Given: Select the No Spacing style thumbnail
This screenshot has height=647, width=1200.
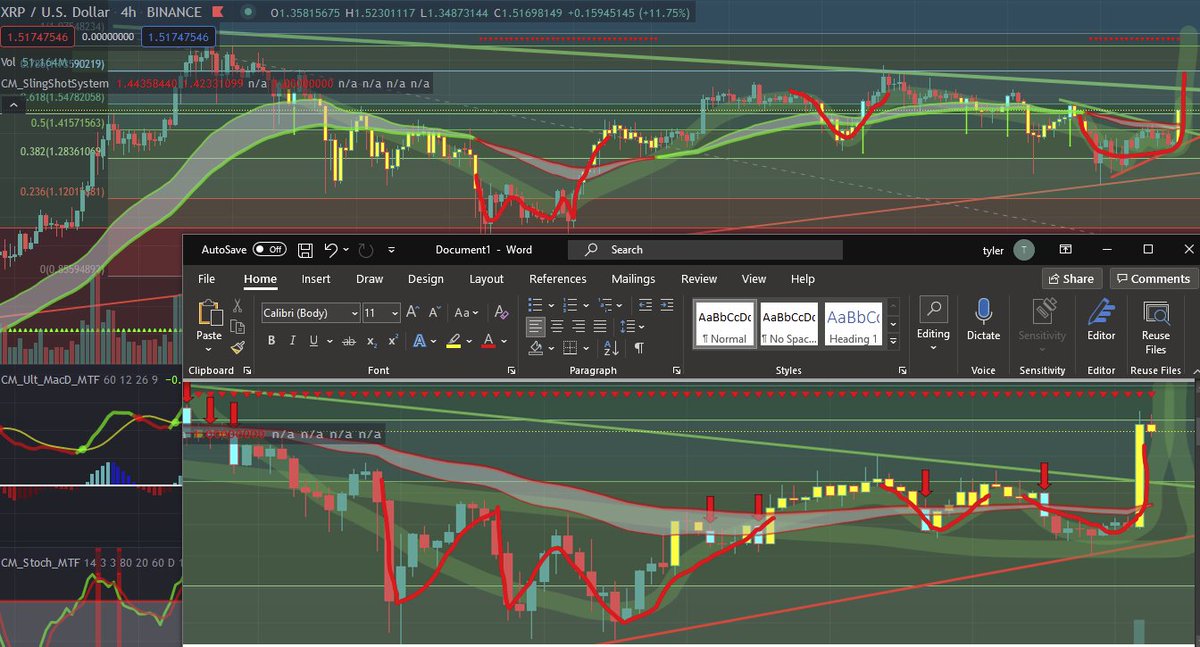Looking at the screenshot, I should click(x=788, y=325).
